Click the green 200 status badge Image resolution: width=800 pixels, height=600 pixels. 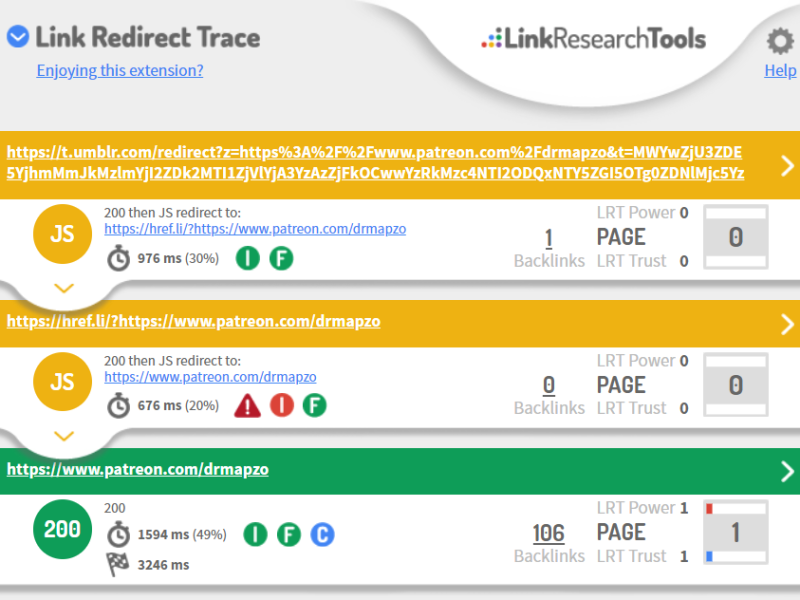(x=62, y=528)
